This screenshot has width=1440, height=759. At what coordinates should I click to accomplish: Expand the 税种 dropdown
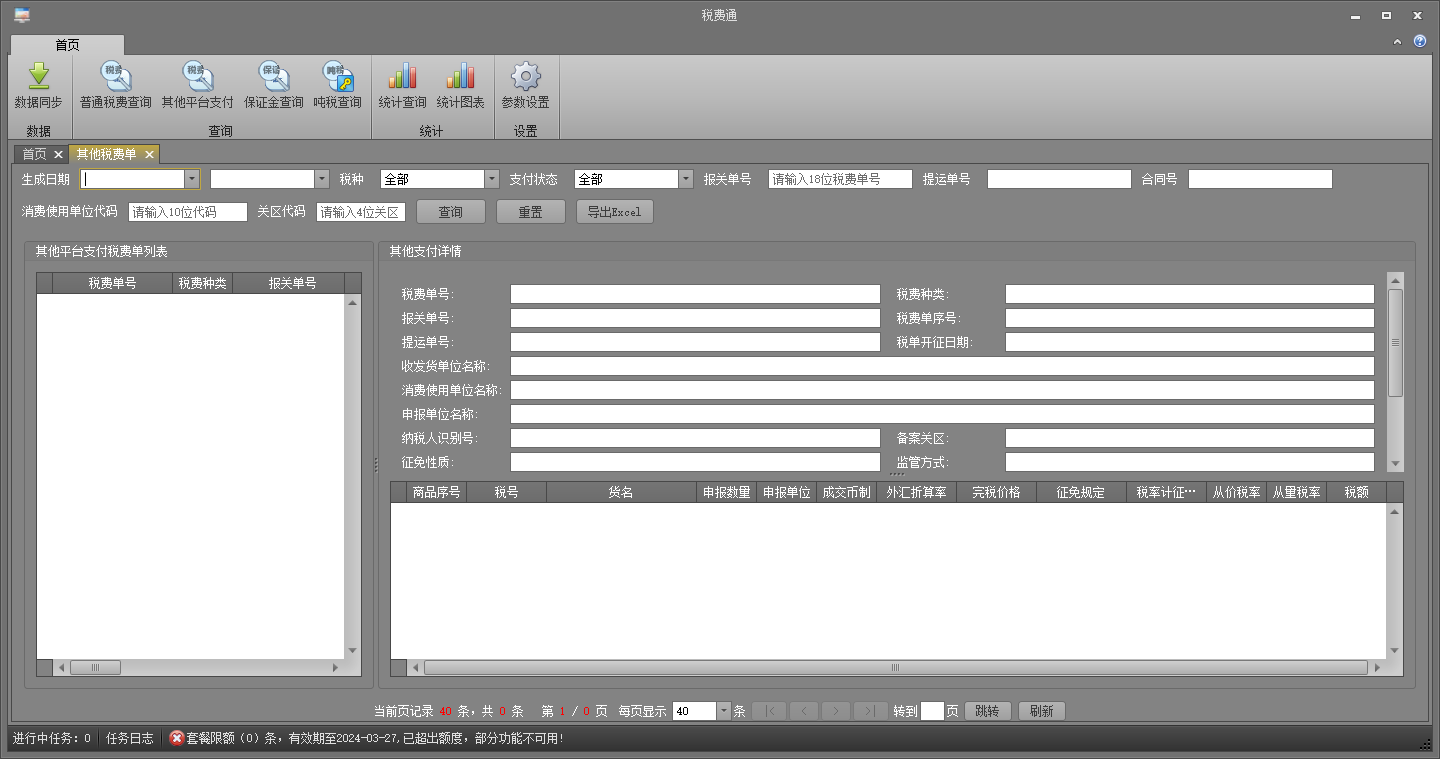click(x=492, y=179)
